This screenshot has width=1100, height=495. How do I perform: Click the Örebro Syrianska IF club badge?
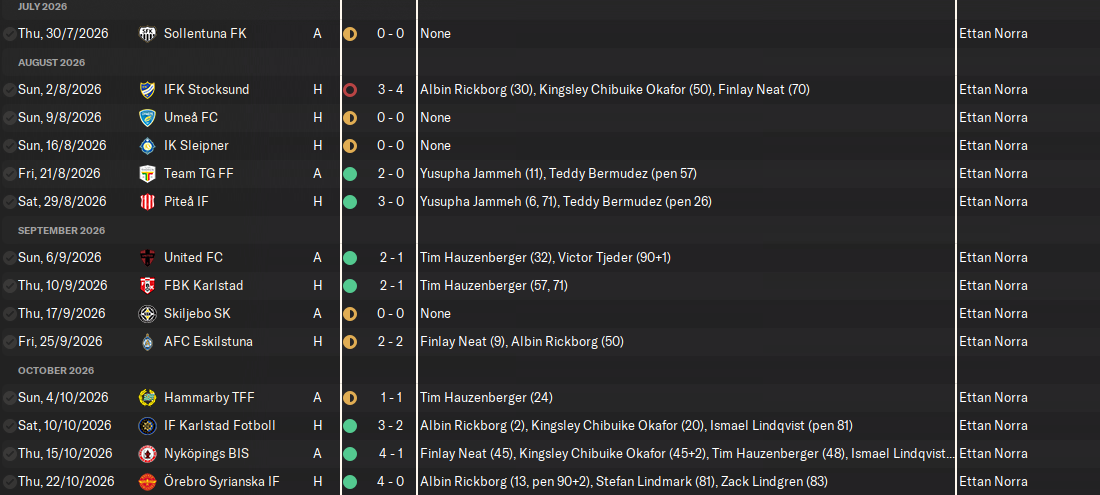[x=147, y=481]
